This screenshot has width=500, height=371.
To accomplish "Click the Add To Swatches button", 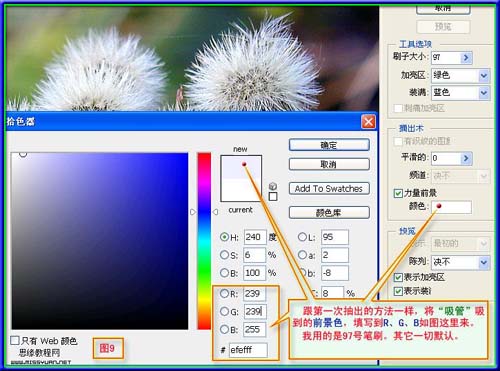I will coord(329,188).
